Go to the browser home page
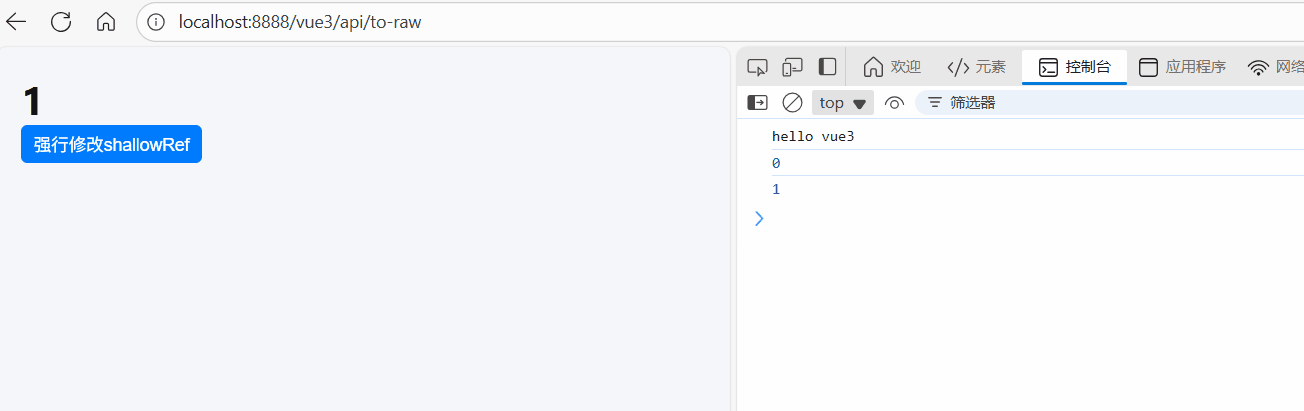The image size is (1304, 411). pos(105,22)
